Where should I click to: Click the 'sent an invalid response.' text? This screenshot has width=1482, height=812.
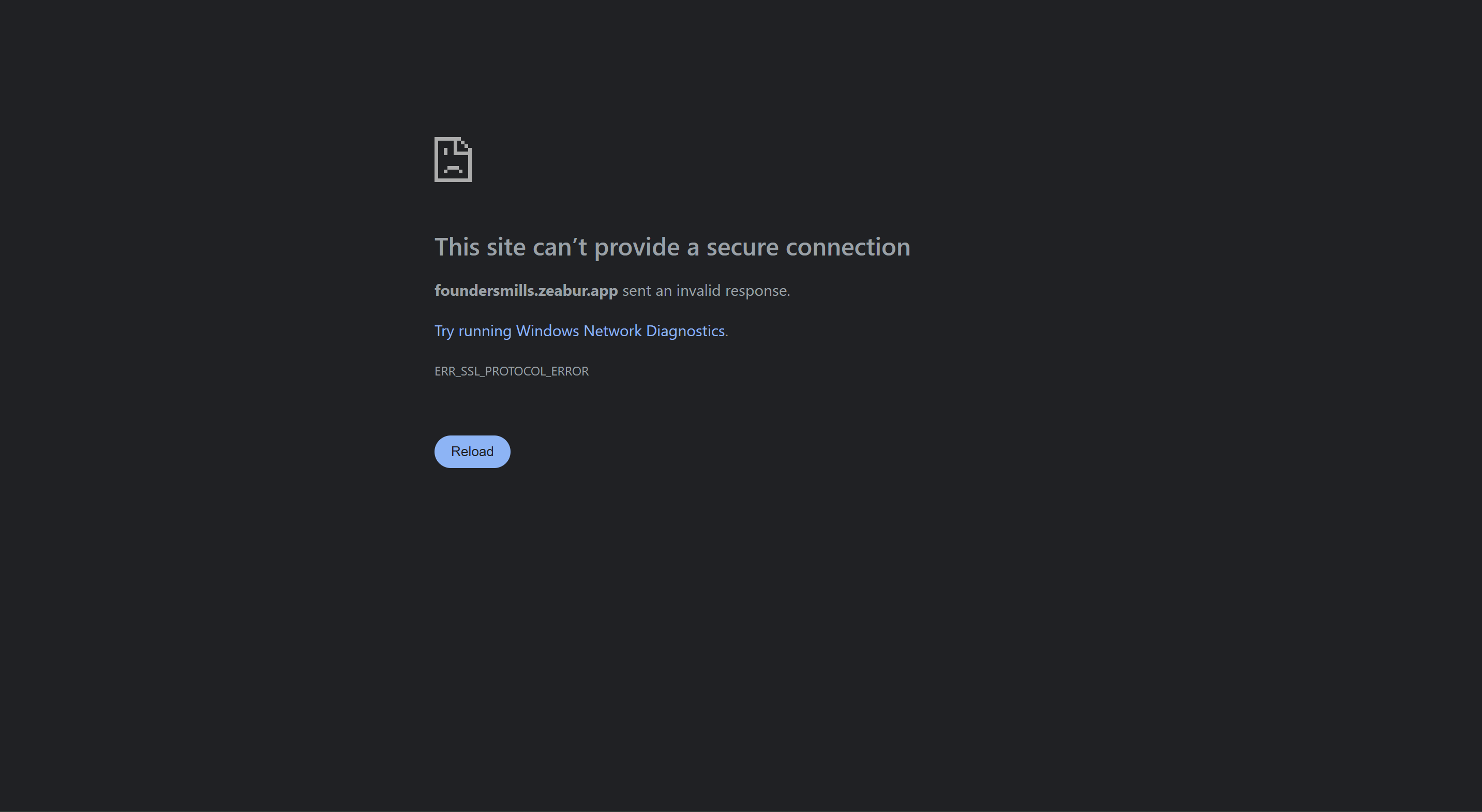pyautogui.click(x=706, y=291)
